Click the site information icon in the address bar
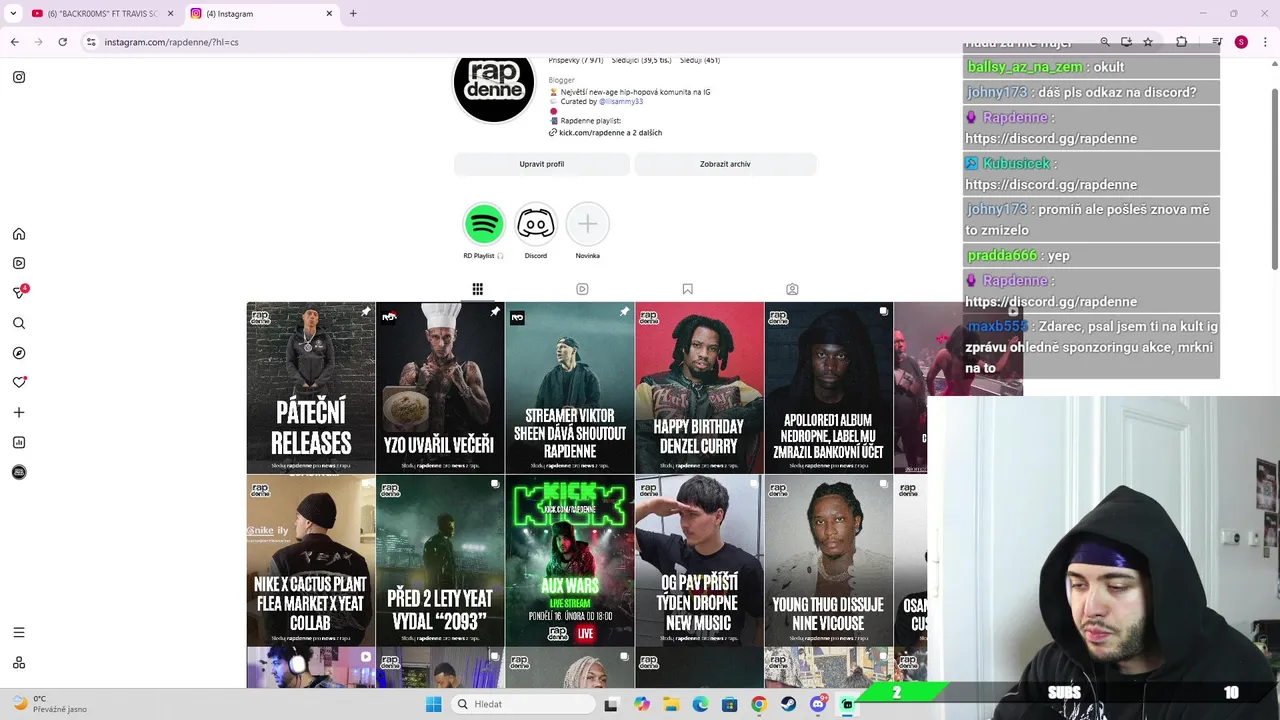Screen dimensions: 1280x720 coord(91,42)
